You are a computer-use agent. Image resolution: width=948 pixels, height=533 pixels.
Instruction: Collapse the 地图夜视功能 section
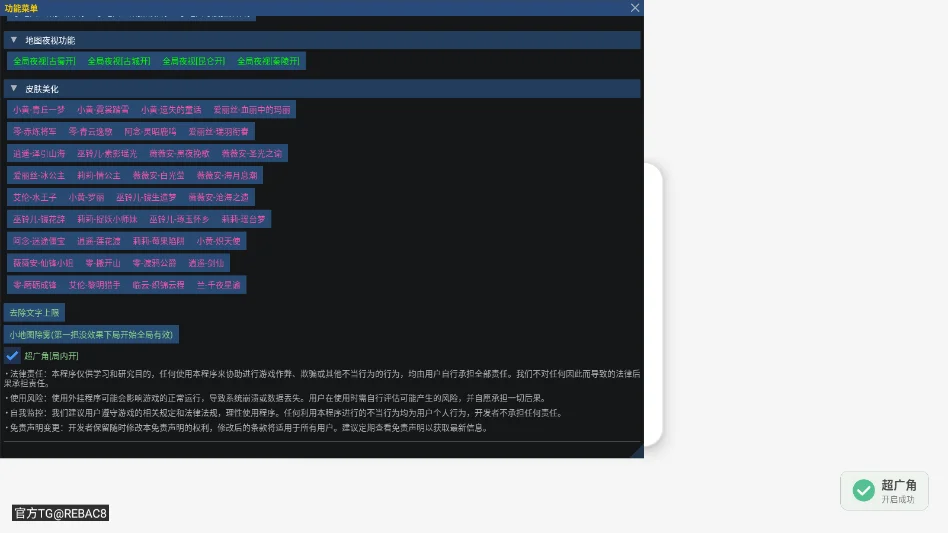coord(13,40)
